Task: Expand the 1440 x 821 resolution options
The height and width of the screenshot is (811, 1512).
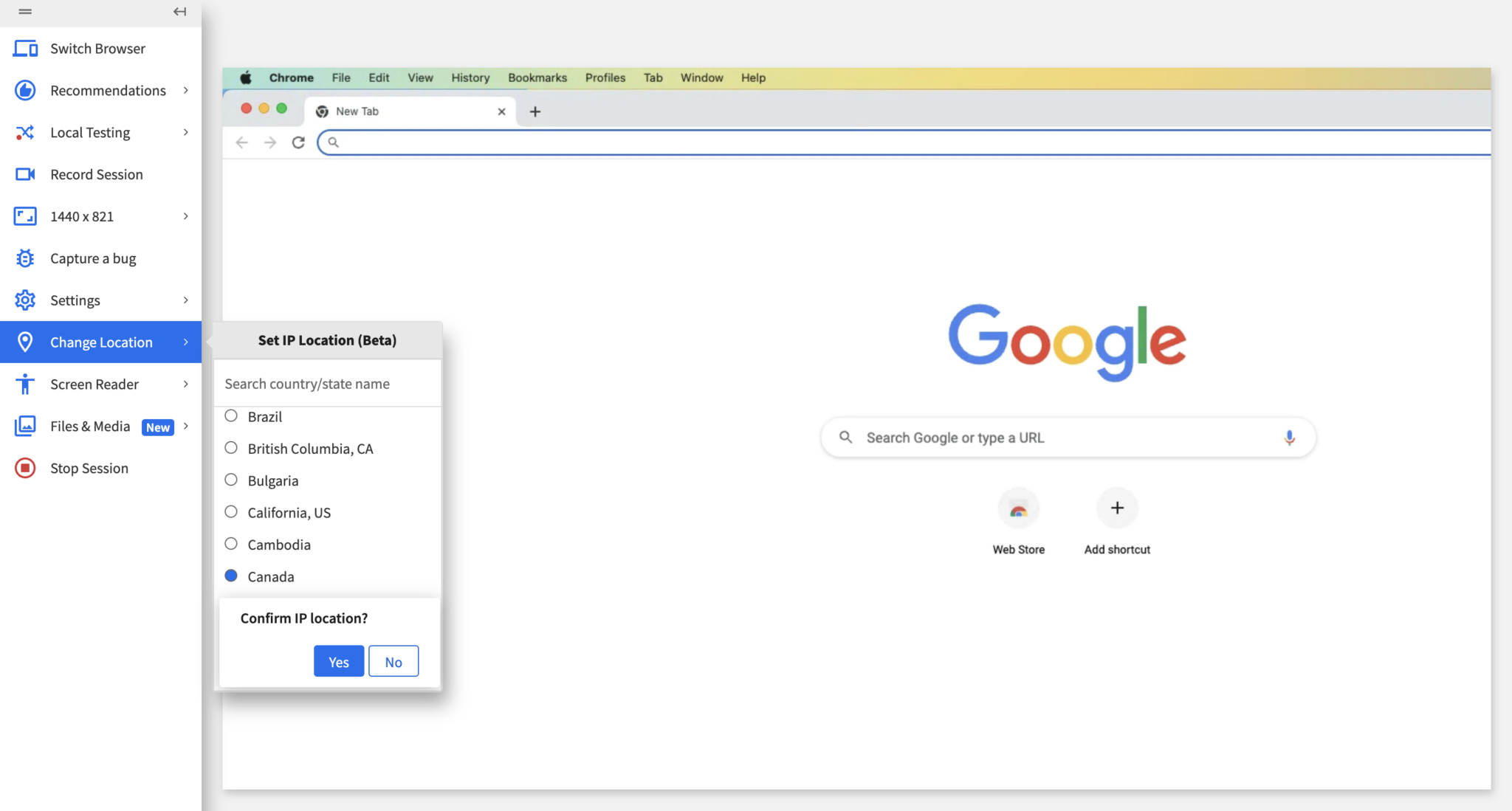Action: tap(185, 216)
